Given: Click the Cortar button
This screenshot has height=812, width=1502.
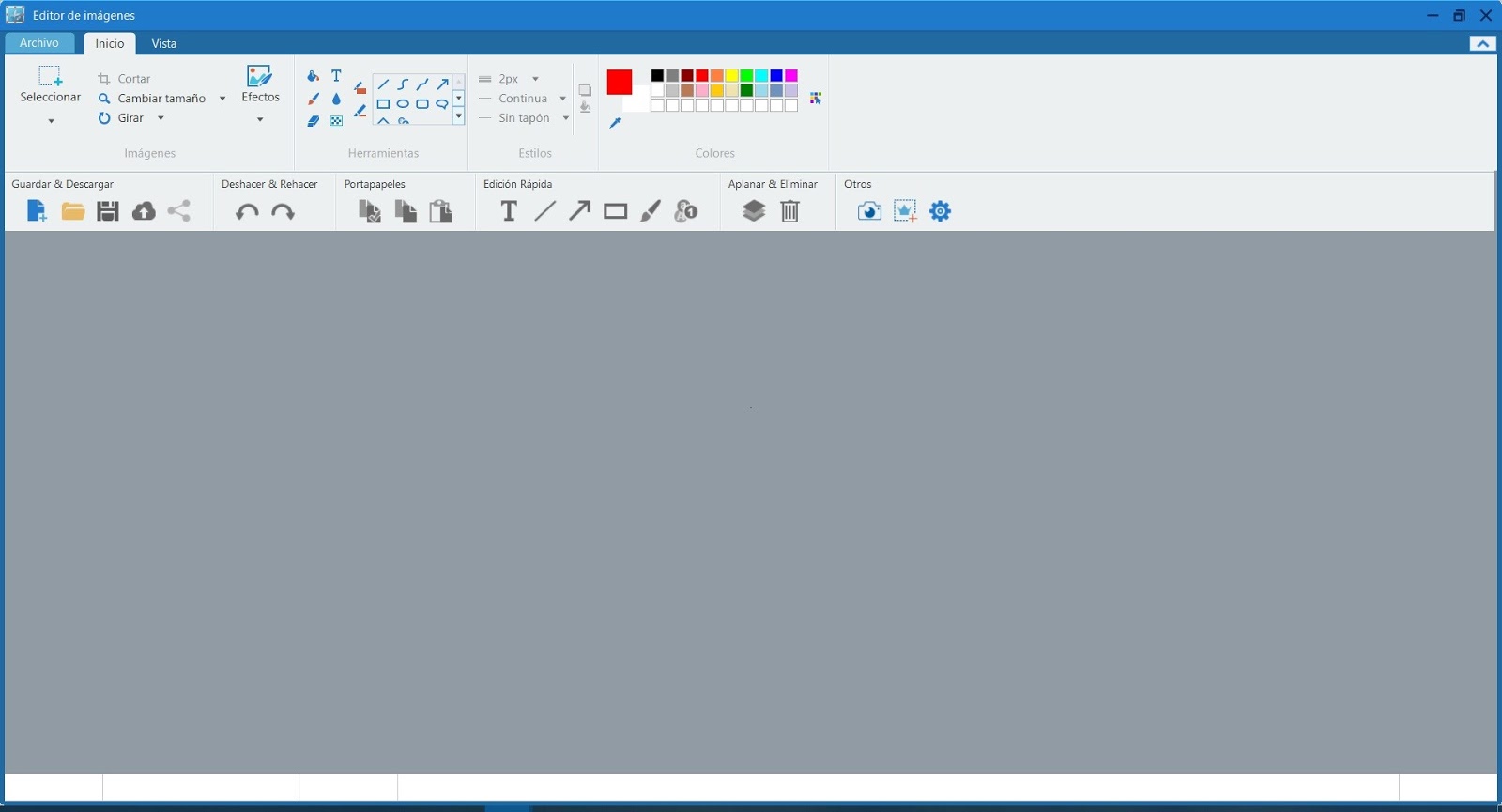Looking at the screenshot, I should pyautogui.click(x=125, y=79).
